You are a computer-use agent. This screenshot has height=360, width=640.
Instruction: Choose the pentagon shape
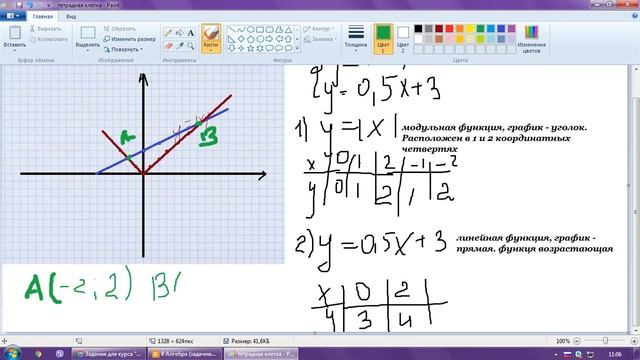(x=251, y=39)
